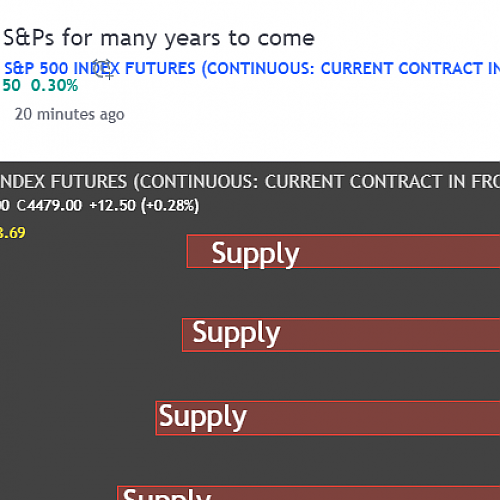Select the partially visible bottom Supply zone

pyautogui.click(x=308, y=493)
